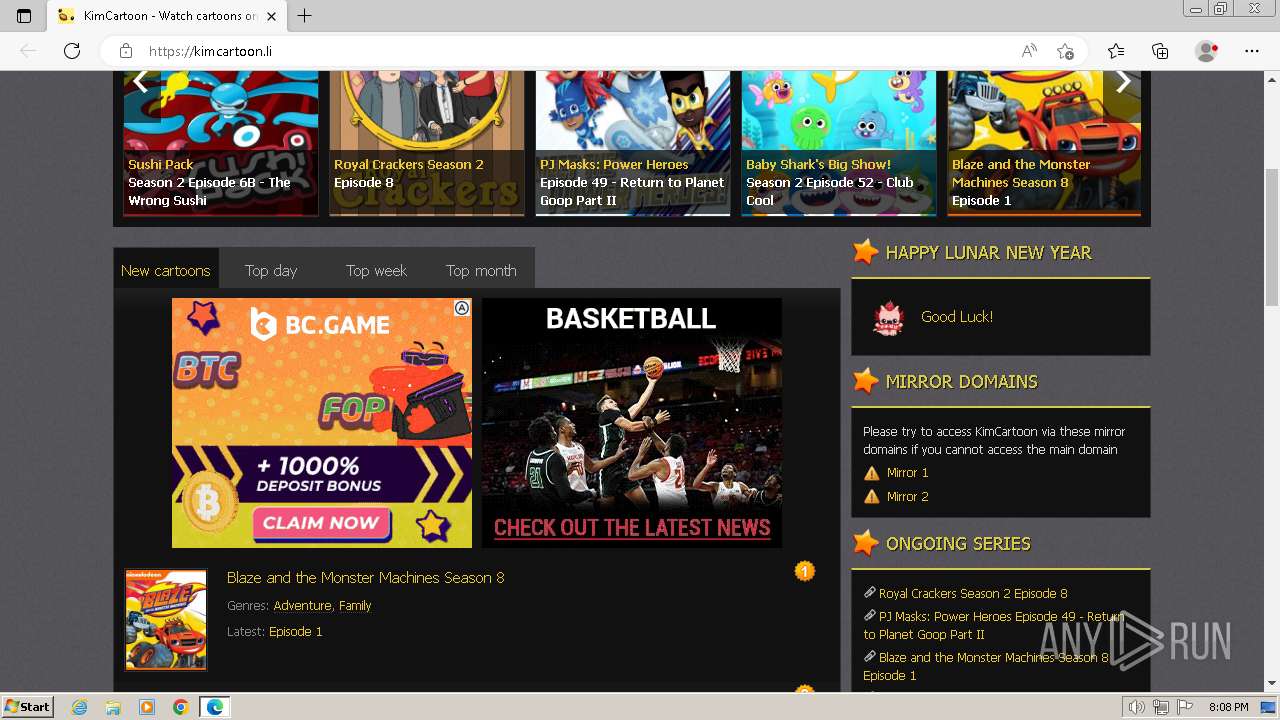
Task: Open a new browser tab
Action: pyautogui.click(x=305, y=16)
